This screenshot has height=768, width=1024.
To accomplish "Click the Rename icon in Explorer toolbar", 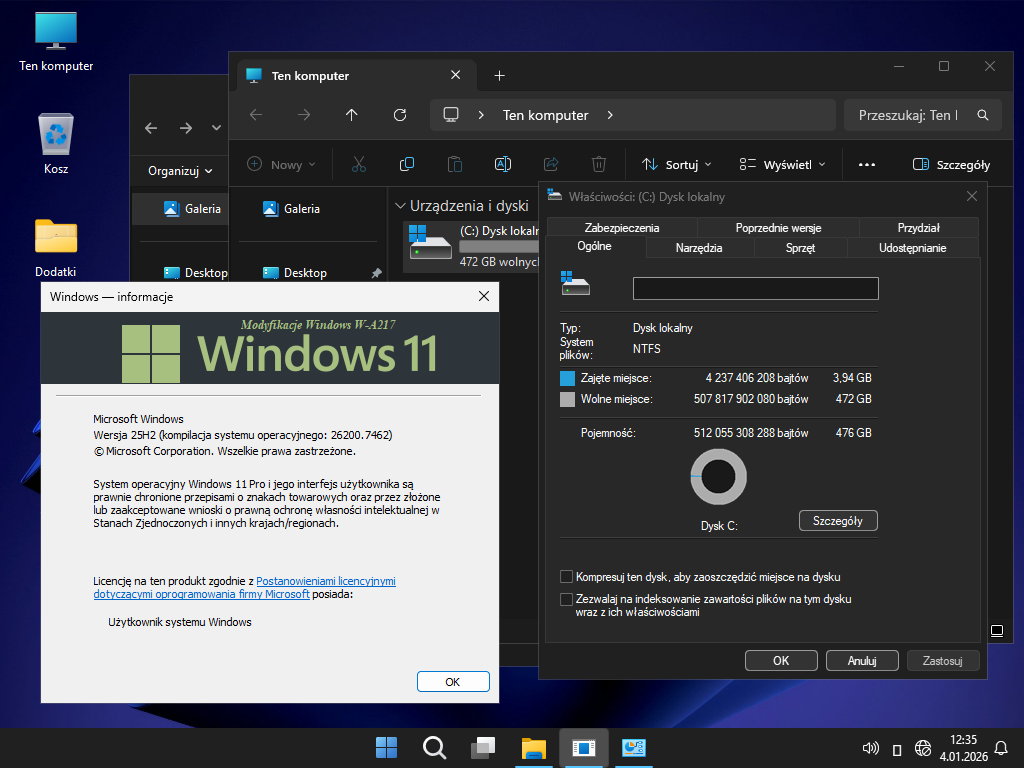I will pos(503,164).
